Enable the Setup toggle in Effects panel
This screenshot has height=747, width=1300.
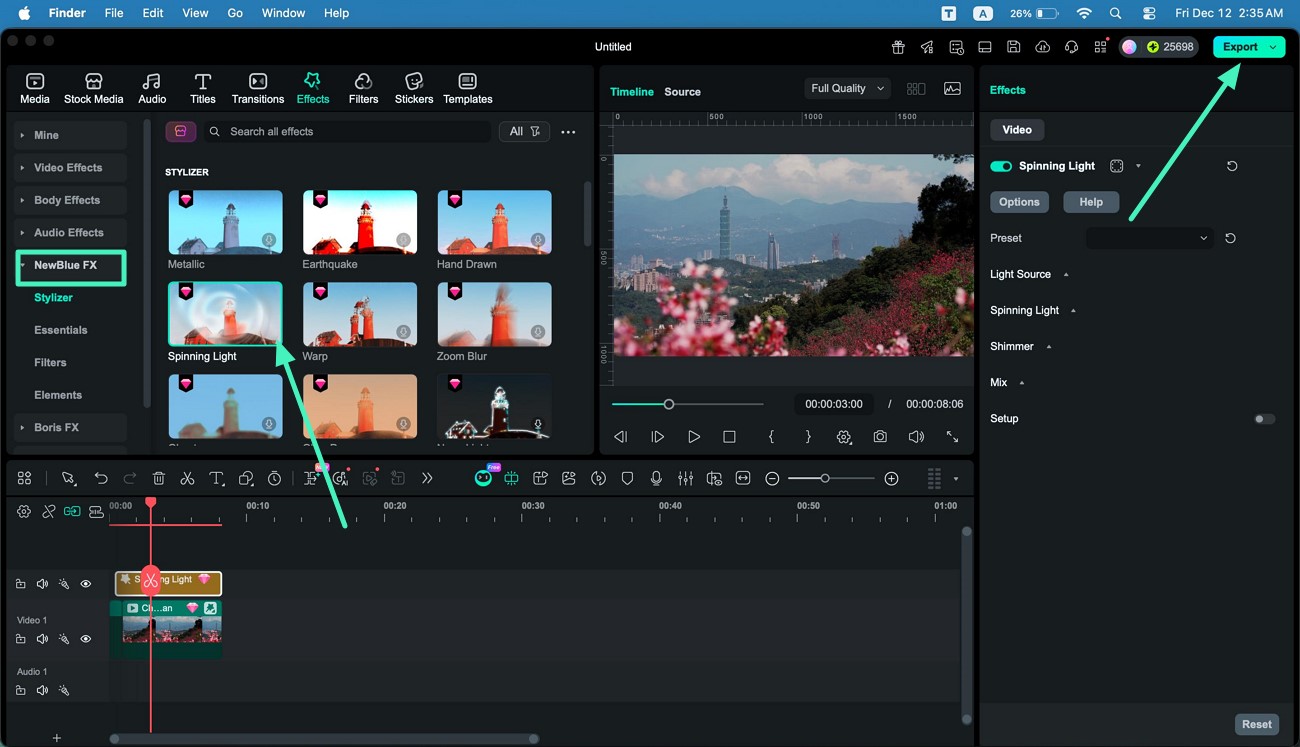[x=1263, y=419]
